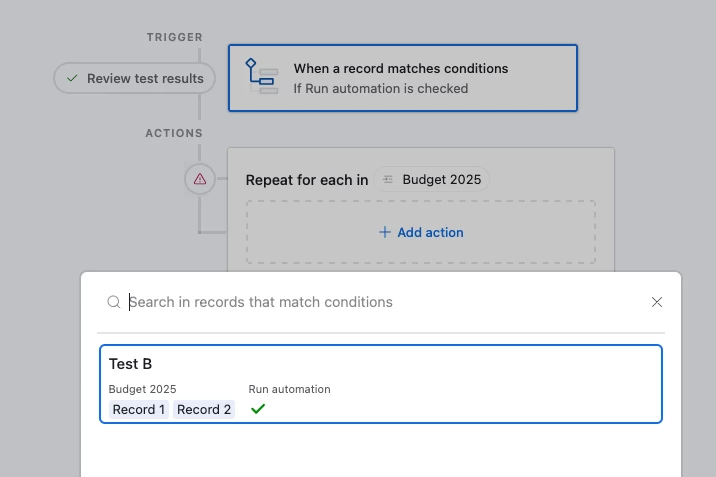Click the Record 2 linked chip
Screen dimensions: 716x477
point(204,409)
